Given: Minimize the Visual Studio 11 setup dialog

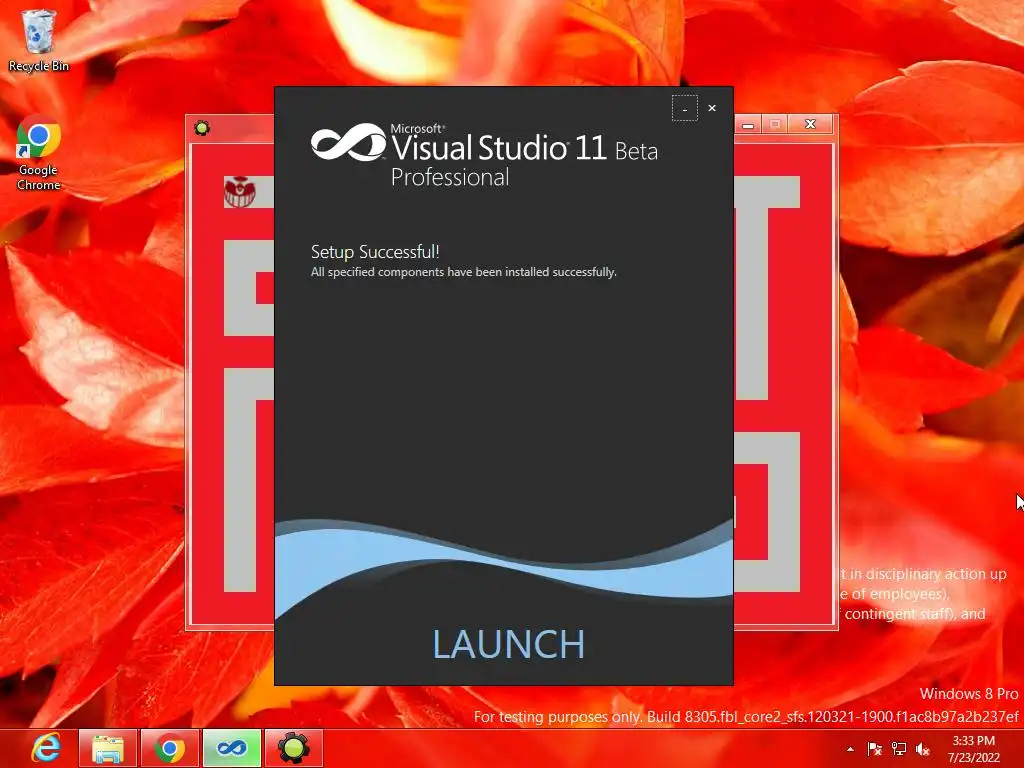Looking at the screenshot, I should coord(684,108).
